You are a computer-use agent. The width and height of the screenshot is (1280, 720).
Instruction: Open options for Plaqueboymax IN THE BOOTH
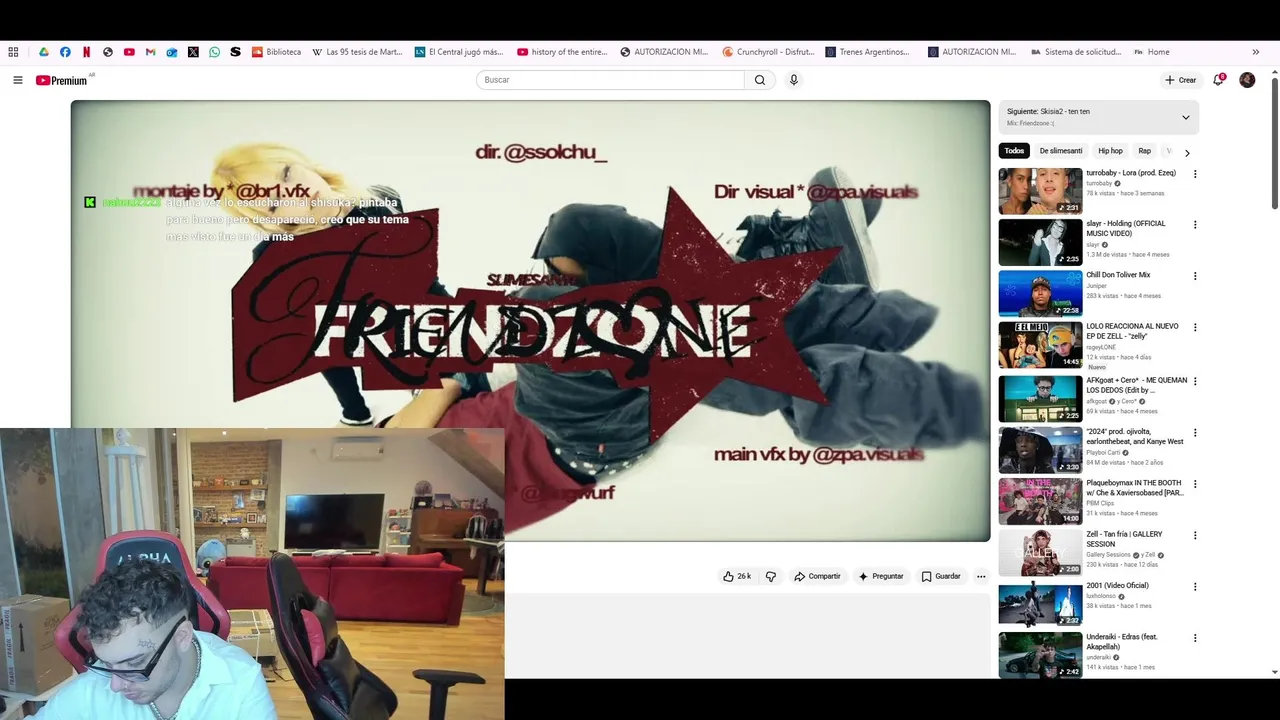point(1194,484)
